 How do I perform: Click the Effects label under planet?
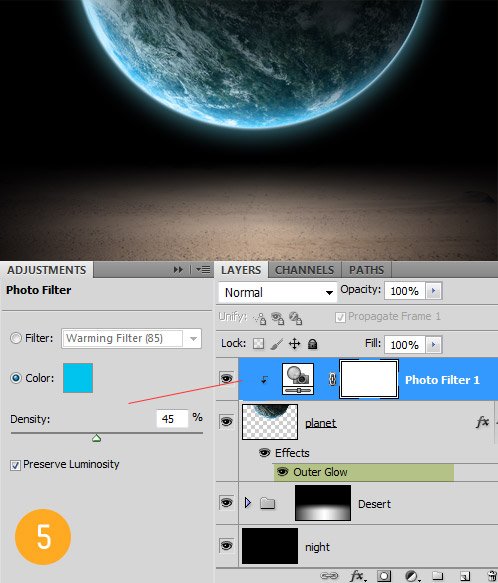point(292,453)
